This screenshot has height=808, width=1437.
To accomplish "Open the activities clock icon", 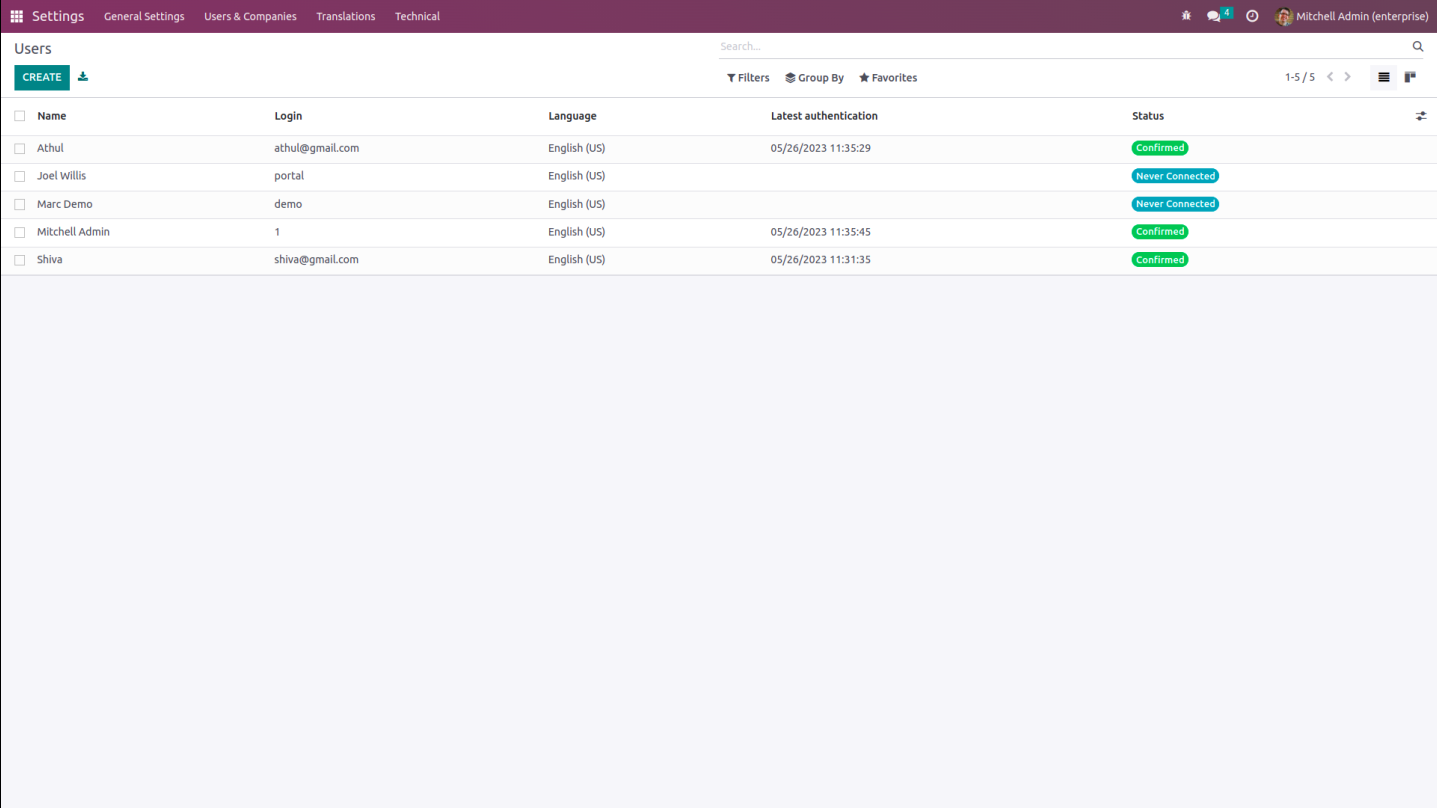I will (1252, 16).
